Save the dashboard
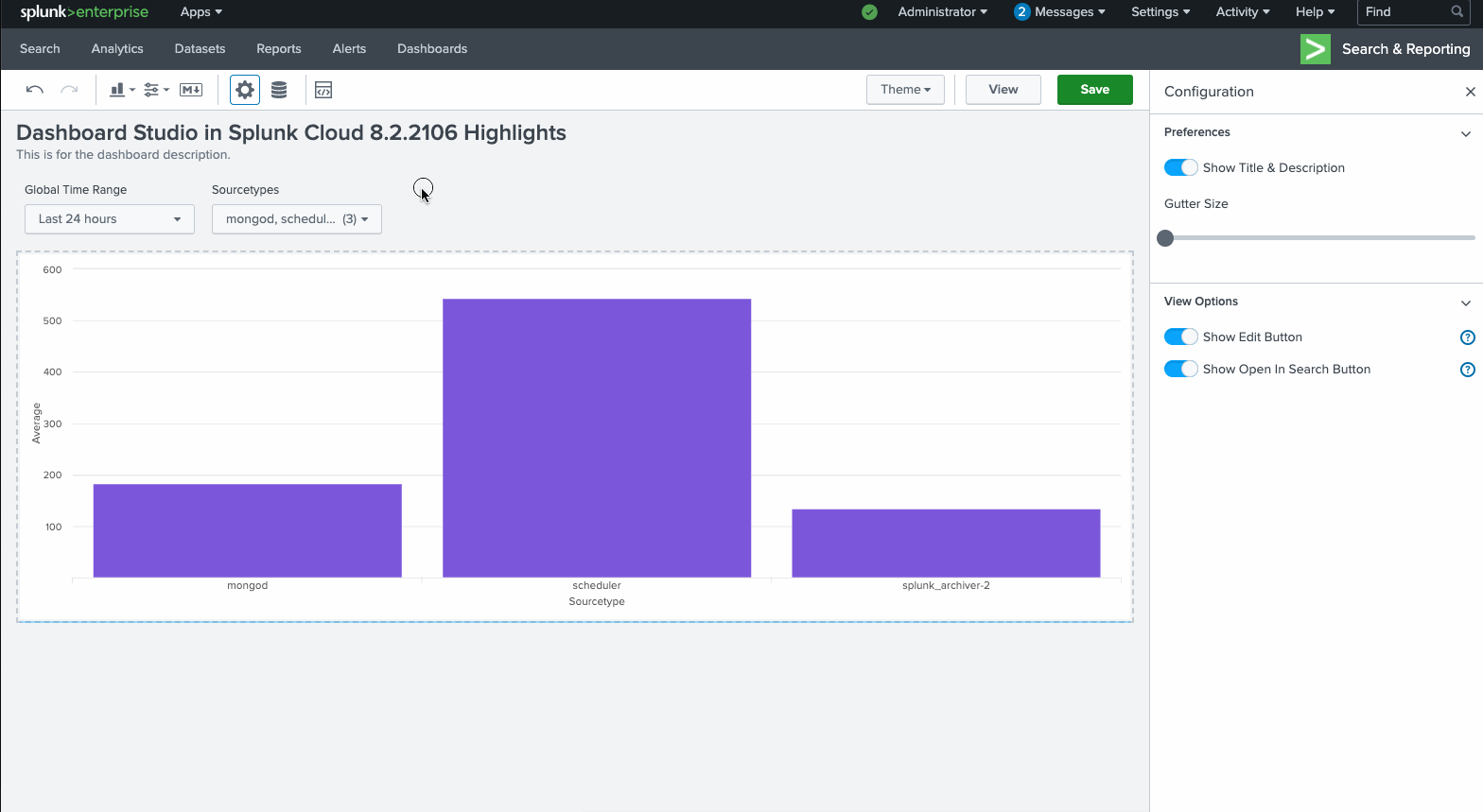Screen dimensions: 1483x812 click(x=1094, y=90)
